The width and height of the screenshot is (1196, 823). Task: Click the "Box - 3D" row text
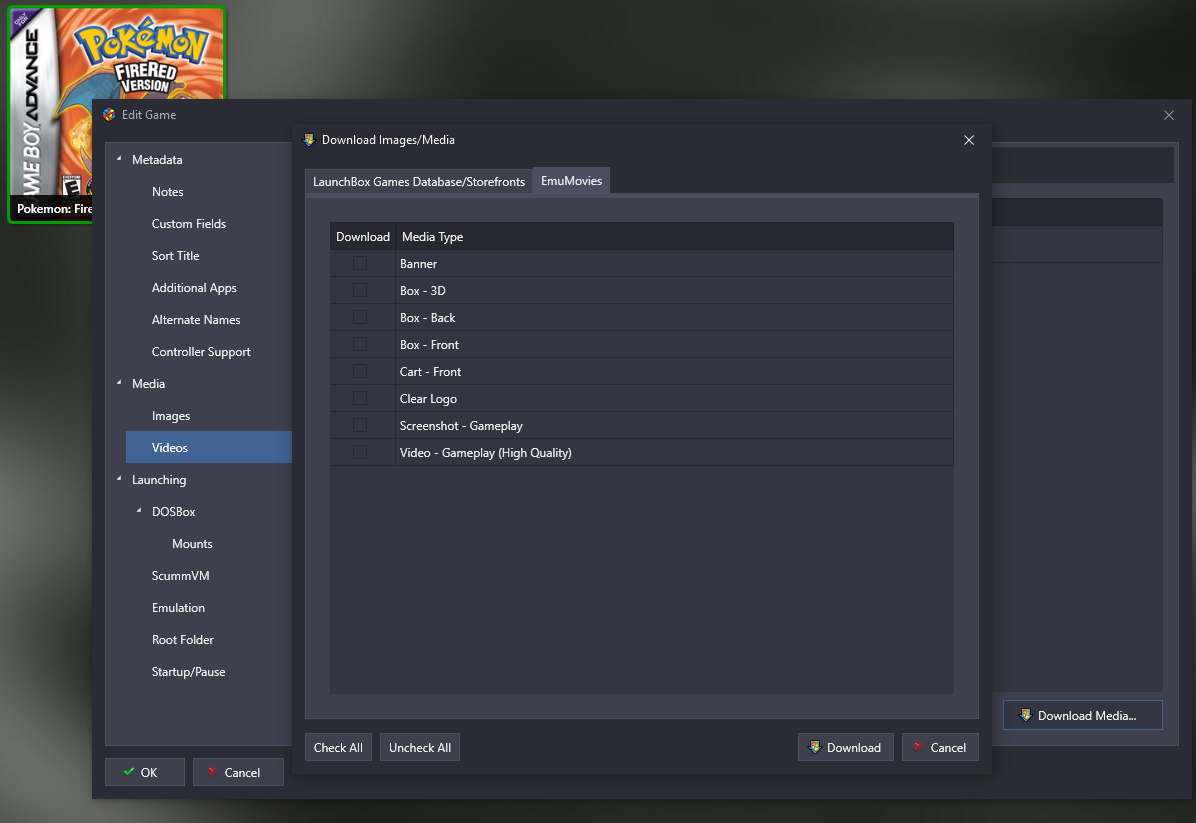click(423, 291)
